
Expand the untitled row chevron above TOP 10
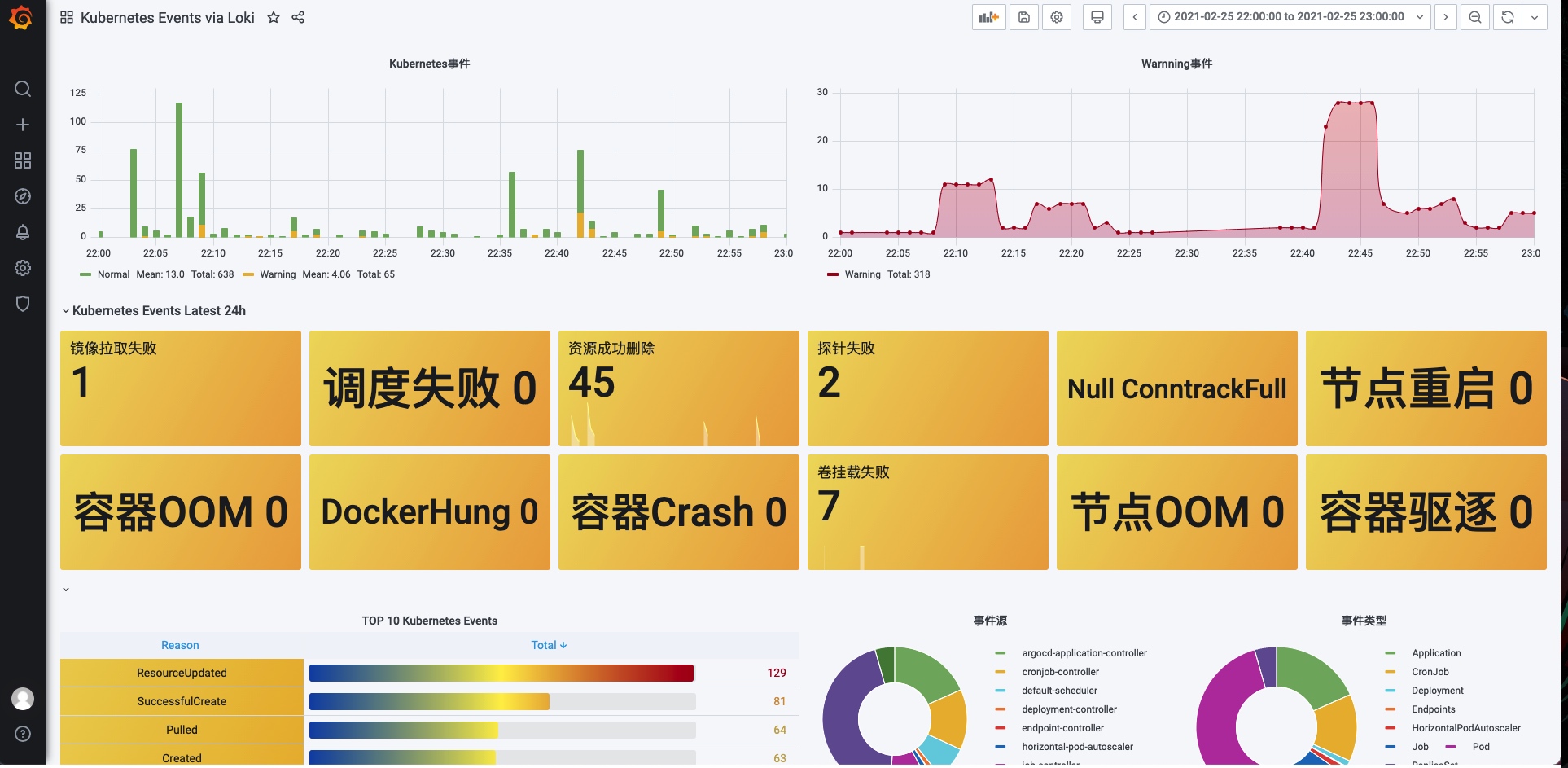pyautogui.click(x=66, y=590)
